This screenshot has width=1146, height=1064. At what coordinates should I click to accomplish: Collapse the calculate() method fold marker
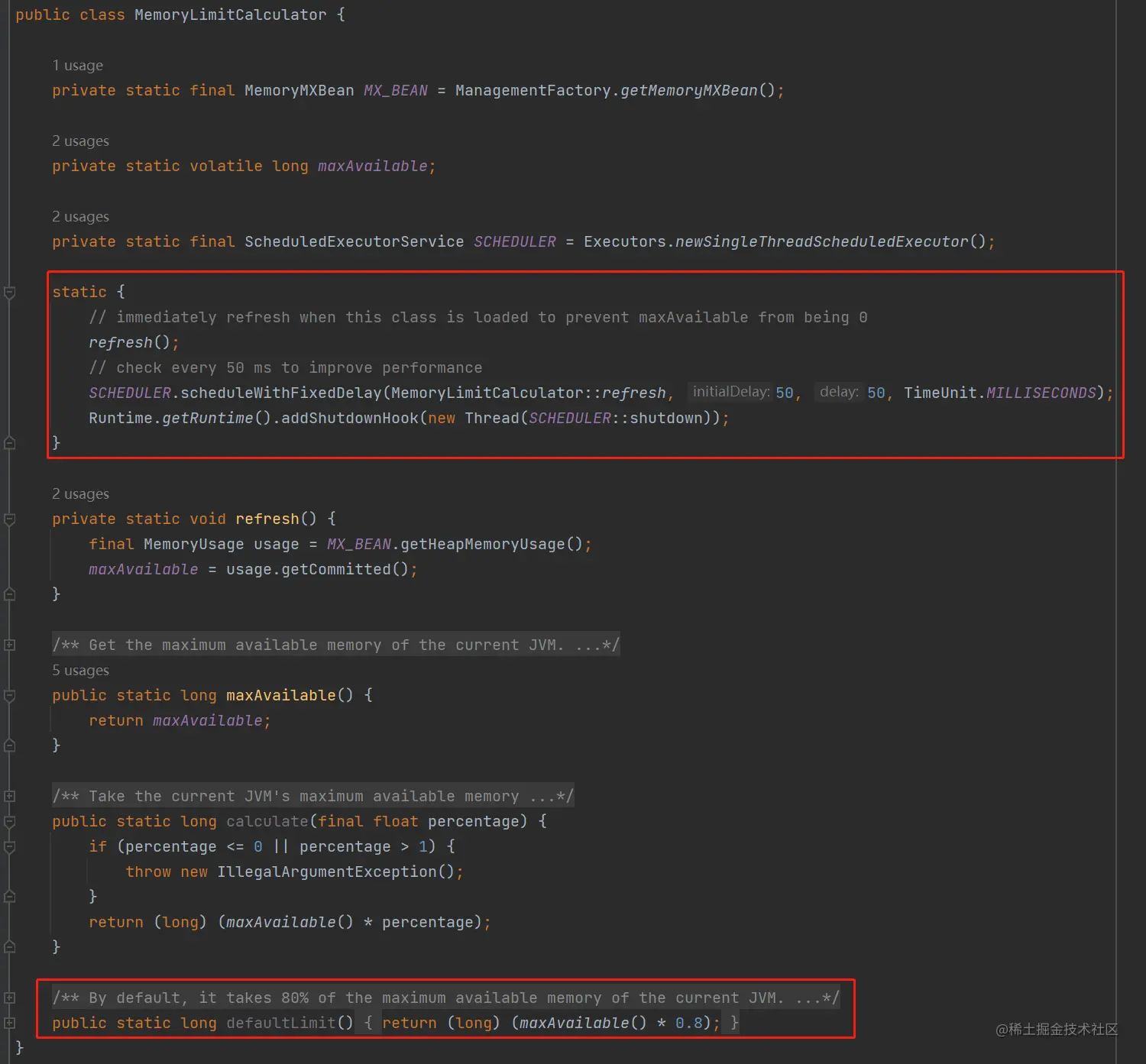pos(10,822)
